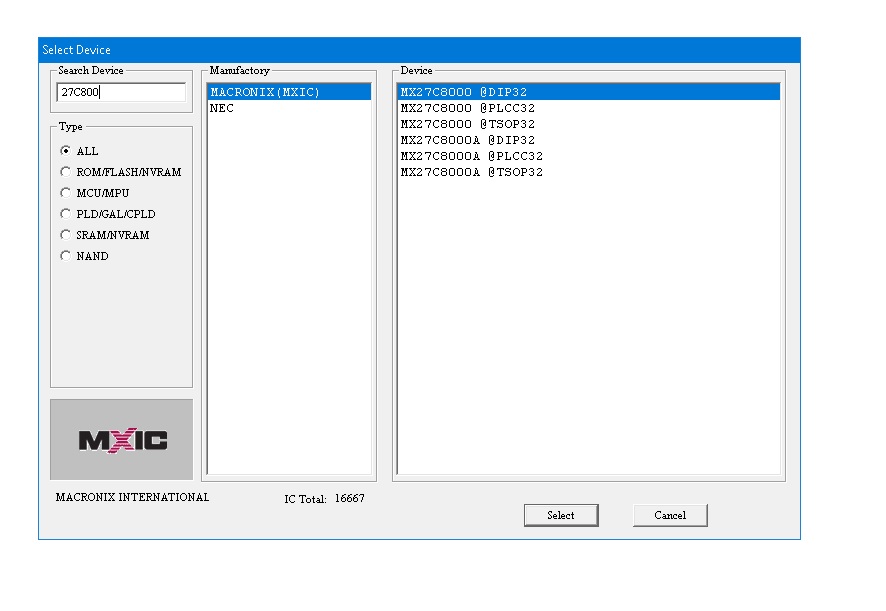
Task: Click the Search Device input field
Action: (121, 92)
